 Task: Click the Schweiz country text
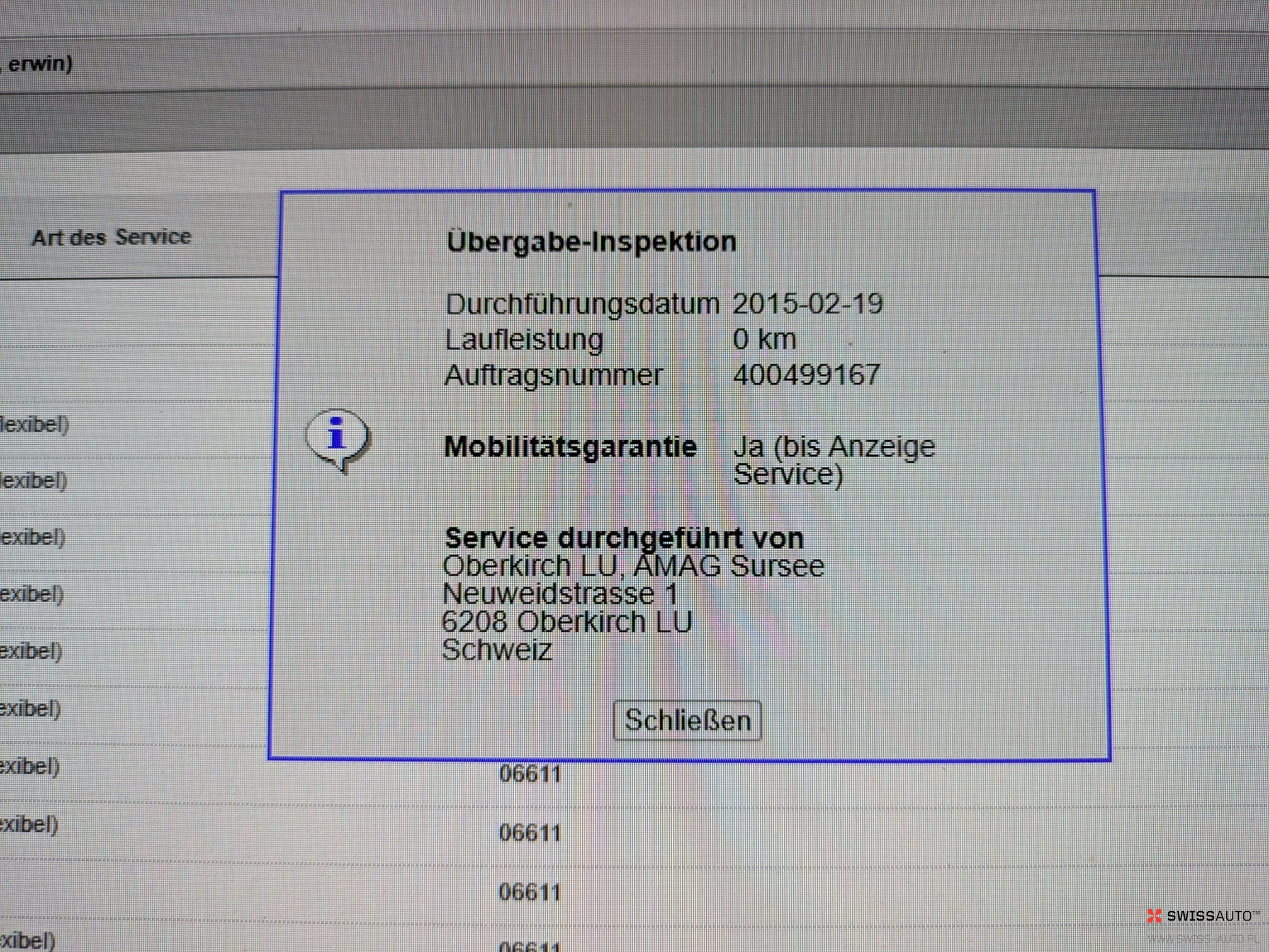coord(497,650)
